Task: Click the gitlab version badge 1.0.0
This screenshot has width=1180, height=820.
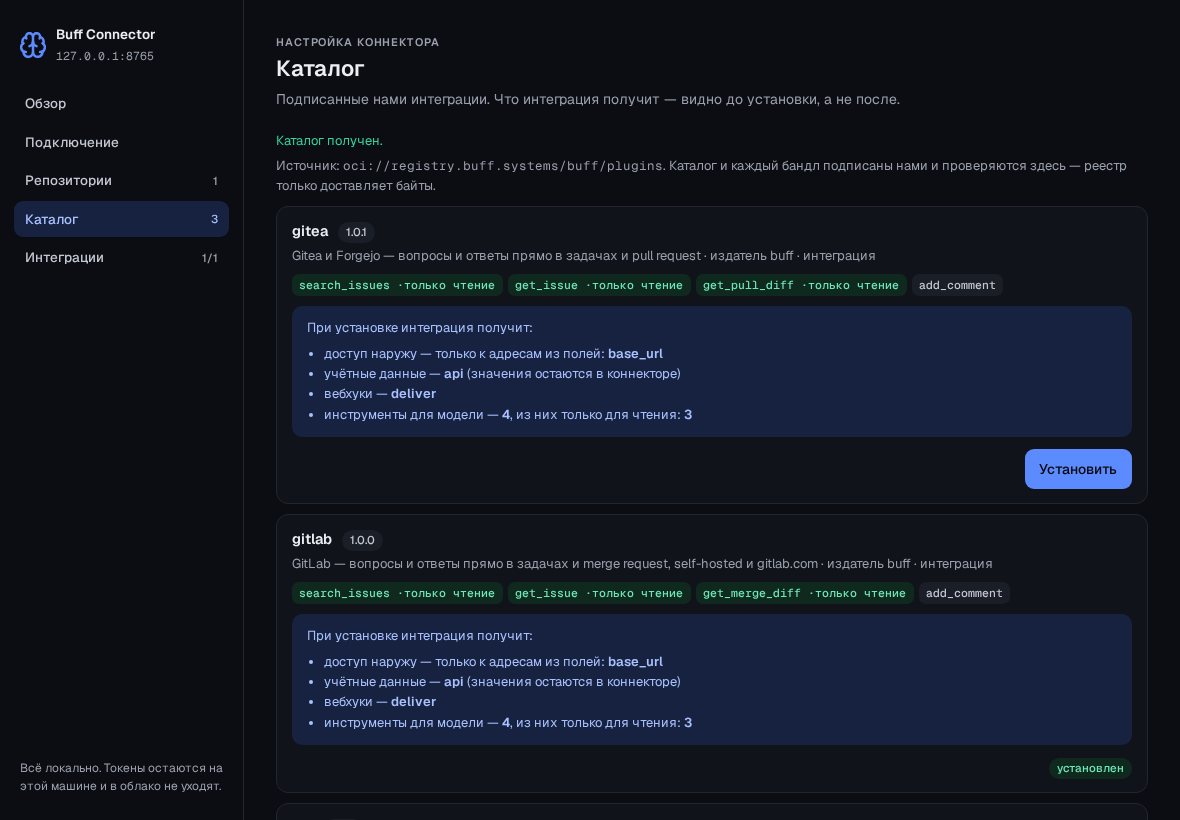Action: (x=362, y=540)
